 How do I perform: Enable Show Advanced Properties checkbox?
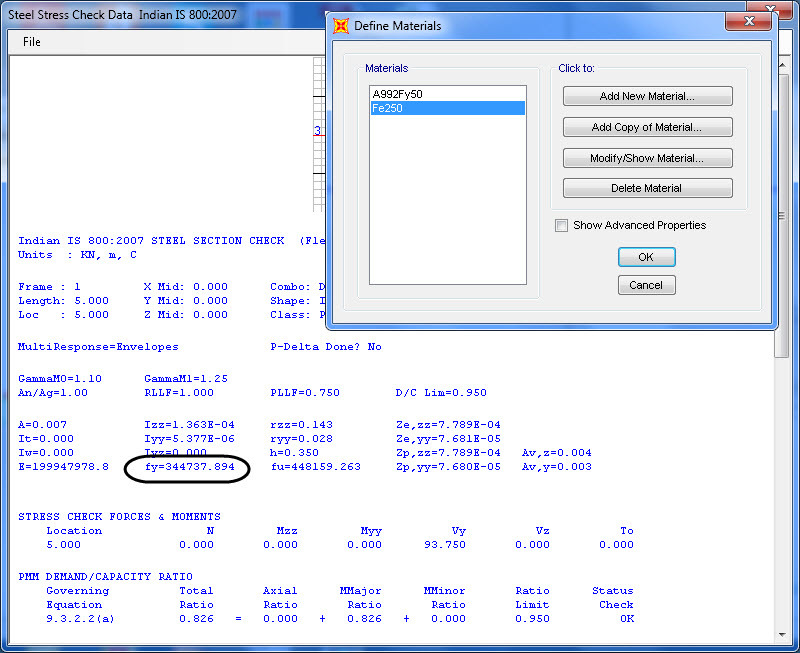click(561, 225)
